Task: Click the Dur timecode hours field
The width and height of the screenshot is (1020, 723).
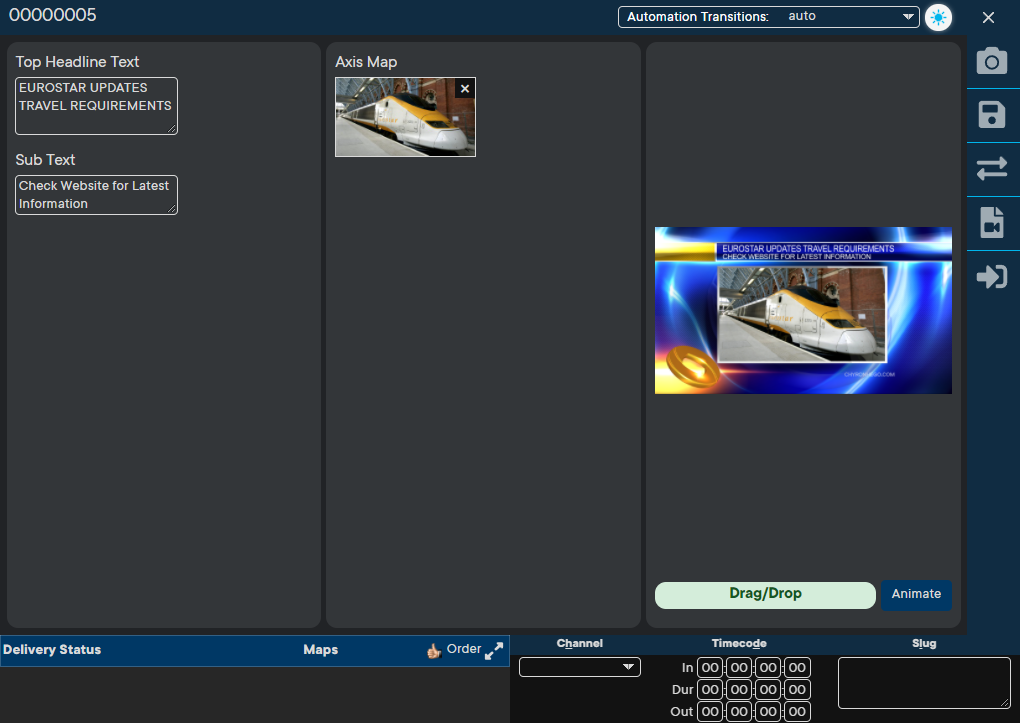Action: click(x=710, y=690)
